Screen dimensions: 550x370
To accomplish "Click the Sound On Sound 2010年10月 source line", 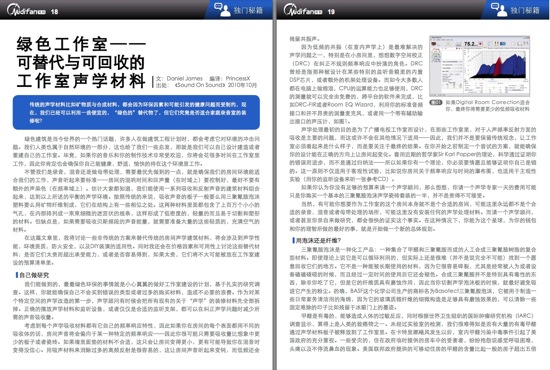I will point(206,85).
